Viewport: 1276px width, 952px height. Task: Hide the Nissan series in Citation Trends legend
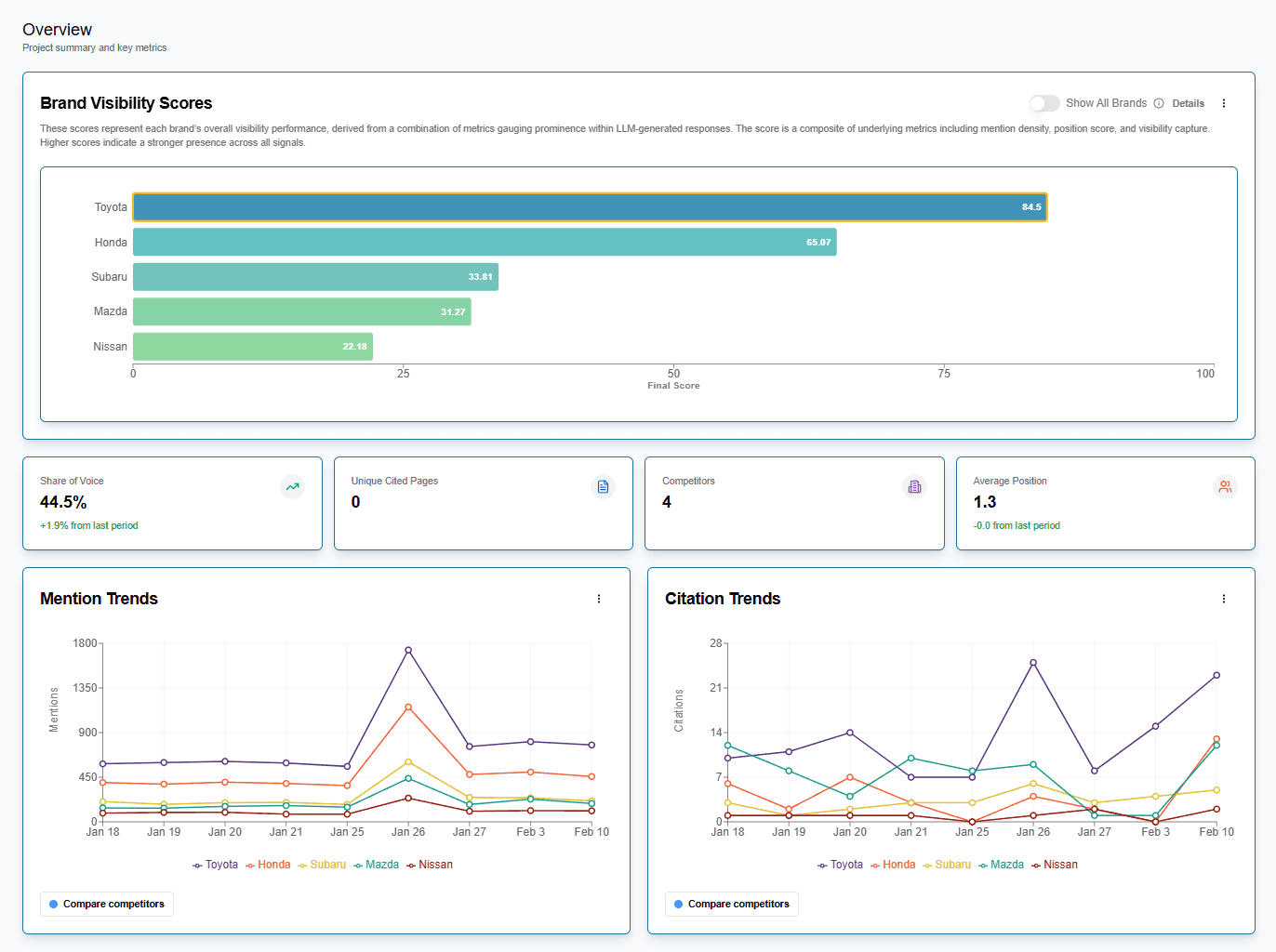[x=1059, y=865]
